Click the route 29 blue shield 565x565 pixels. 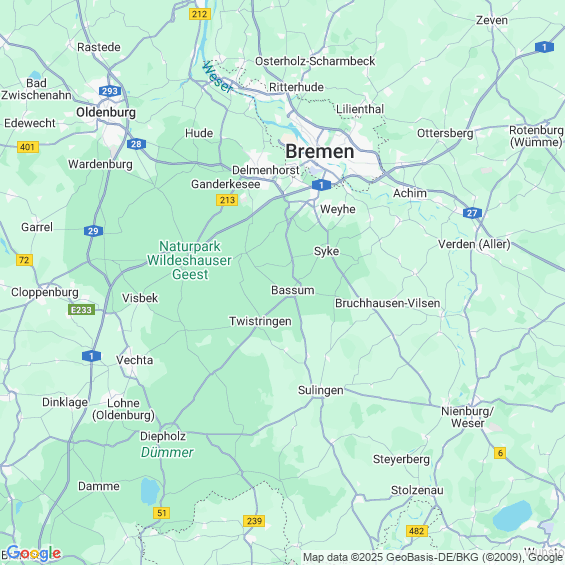click(93, 231)
